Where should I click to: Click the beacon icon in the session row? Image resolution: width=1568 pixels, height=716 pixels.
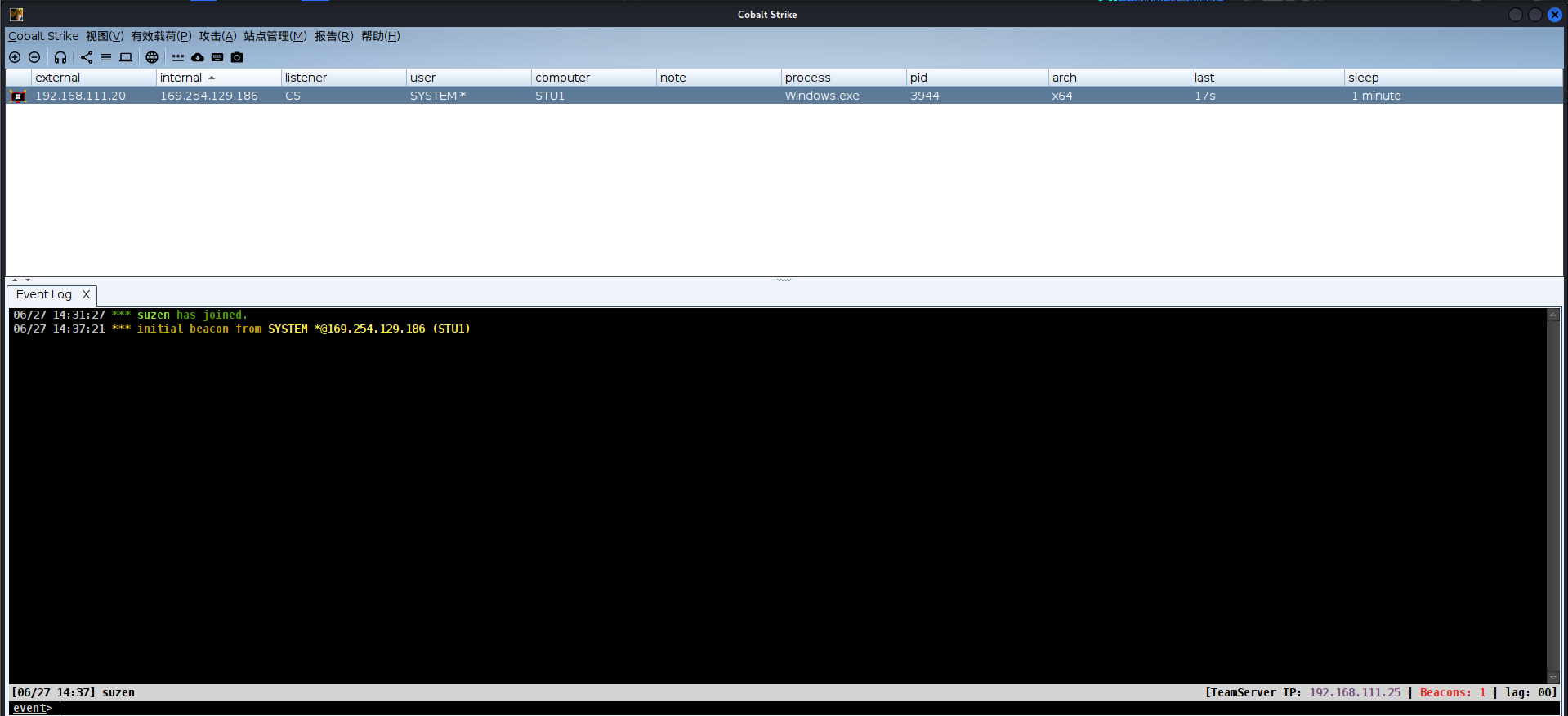(18, 96)
